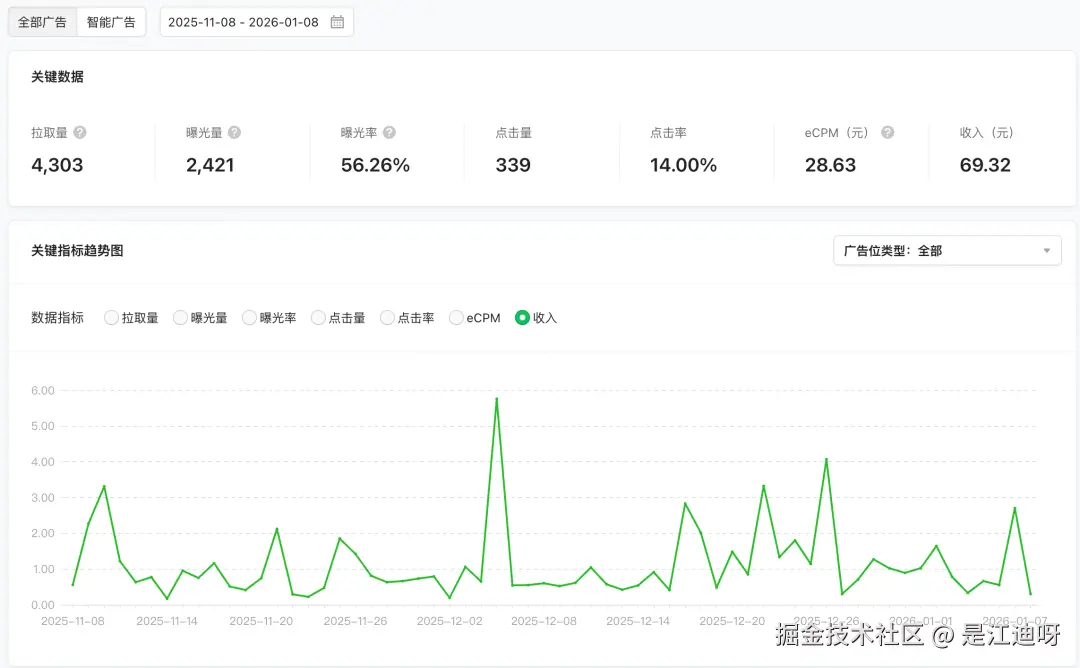Select the 收入 metric radio button

pyautogui.click(x=522, y=317)
